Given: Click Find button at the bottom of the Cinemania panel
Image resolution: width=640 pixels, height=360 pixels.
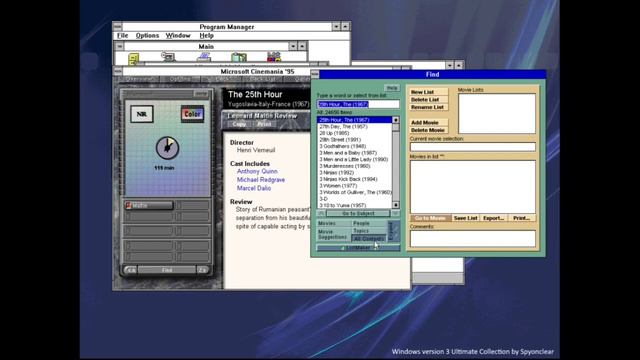Looking at the screenshot, I should coord(167,270).
